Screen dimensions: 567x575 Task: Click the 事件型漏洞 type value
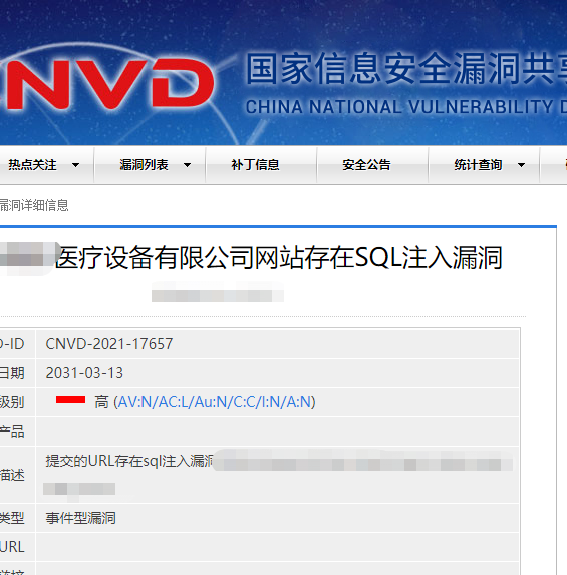click(80, 519)
